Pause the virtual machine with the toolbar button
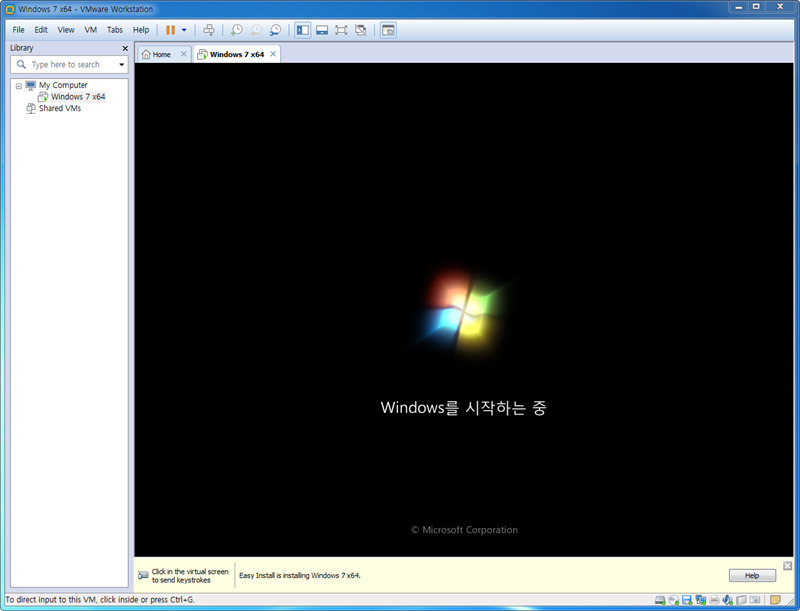 (170, 30)
